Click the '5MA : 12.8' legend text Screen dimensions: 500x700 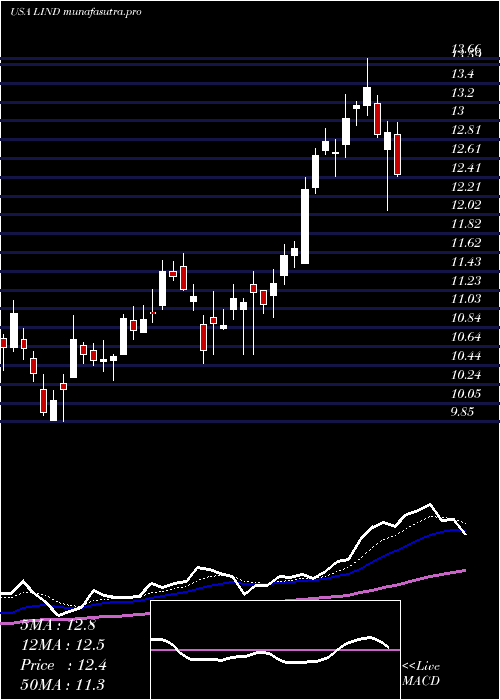click(x=58, y=625)
